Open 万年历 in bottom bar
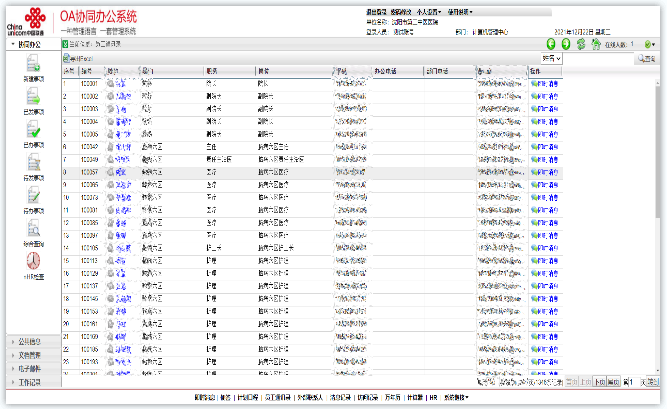This screenshot has height=409, width=667. pos(393,398)
